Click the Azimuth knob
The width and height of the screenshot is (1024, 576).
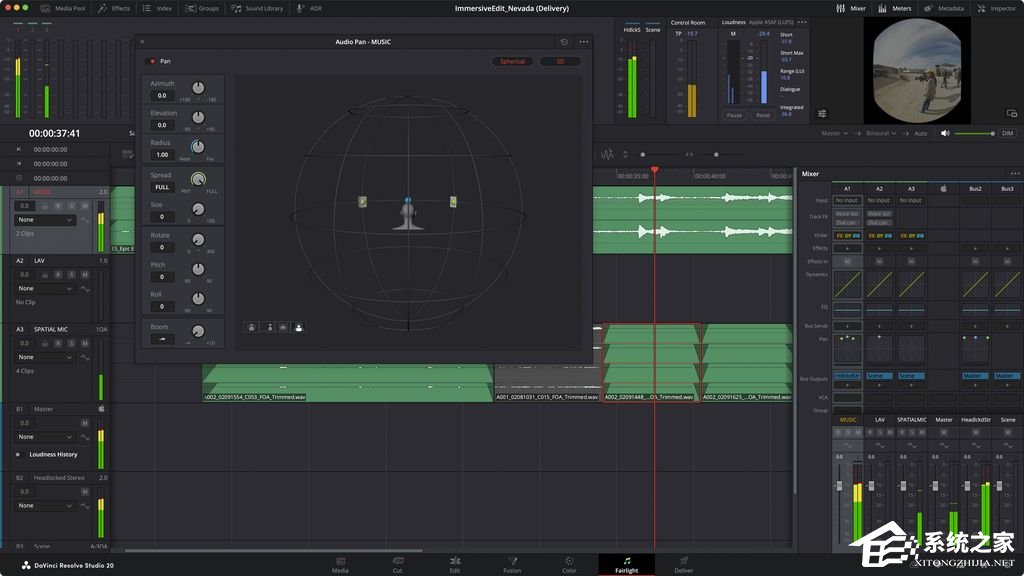click(x=198, y=89)
